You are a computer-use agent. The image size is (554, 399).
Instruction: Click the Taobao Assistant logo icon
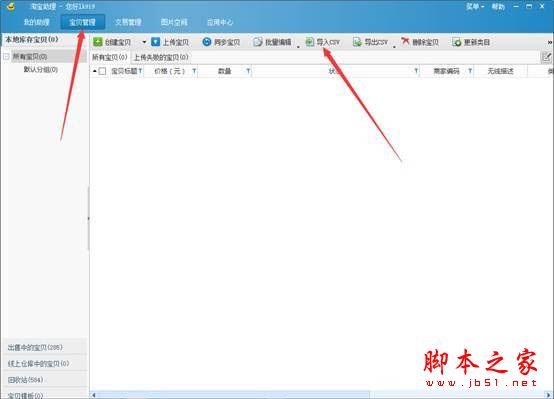11,6
